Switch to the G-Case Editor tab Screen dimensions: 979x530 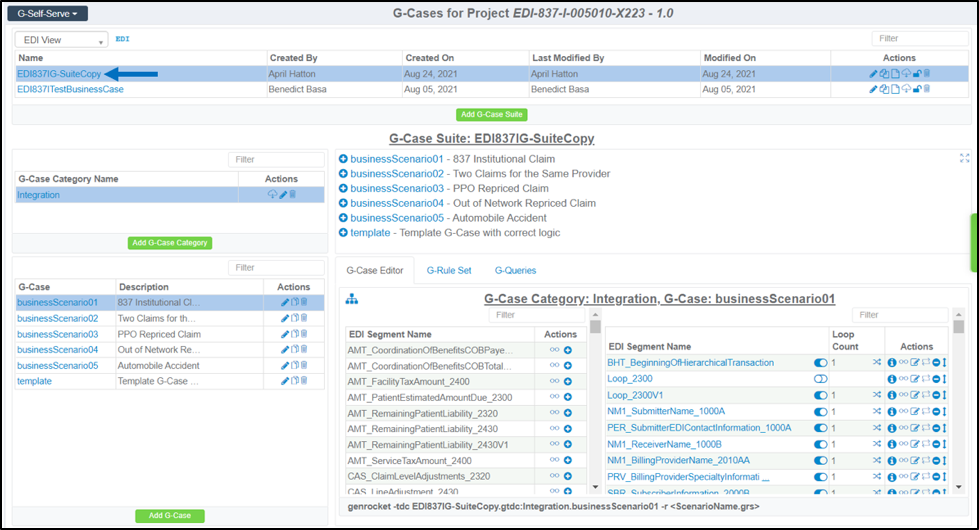coord(375,270)
